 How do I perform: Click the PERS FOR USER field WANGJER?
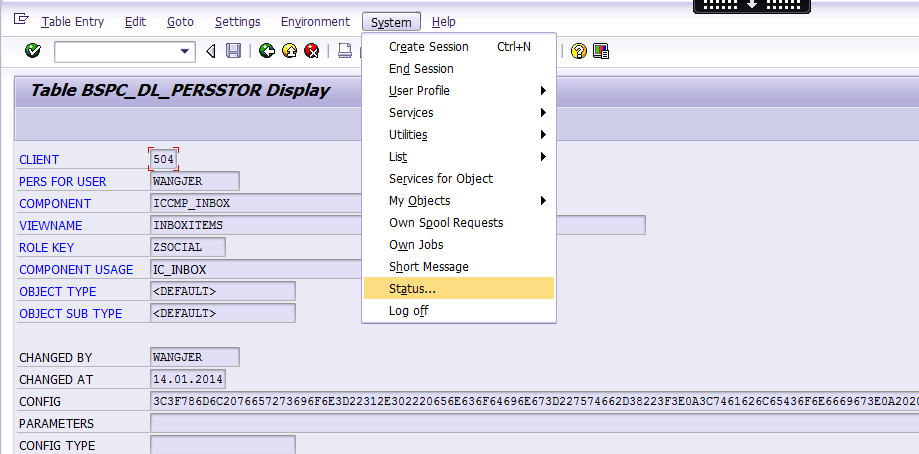pos(195,181)
